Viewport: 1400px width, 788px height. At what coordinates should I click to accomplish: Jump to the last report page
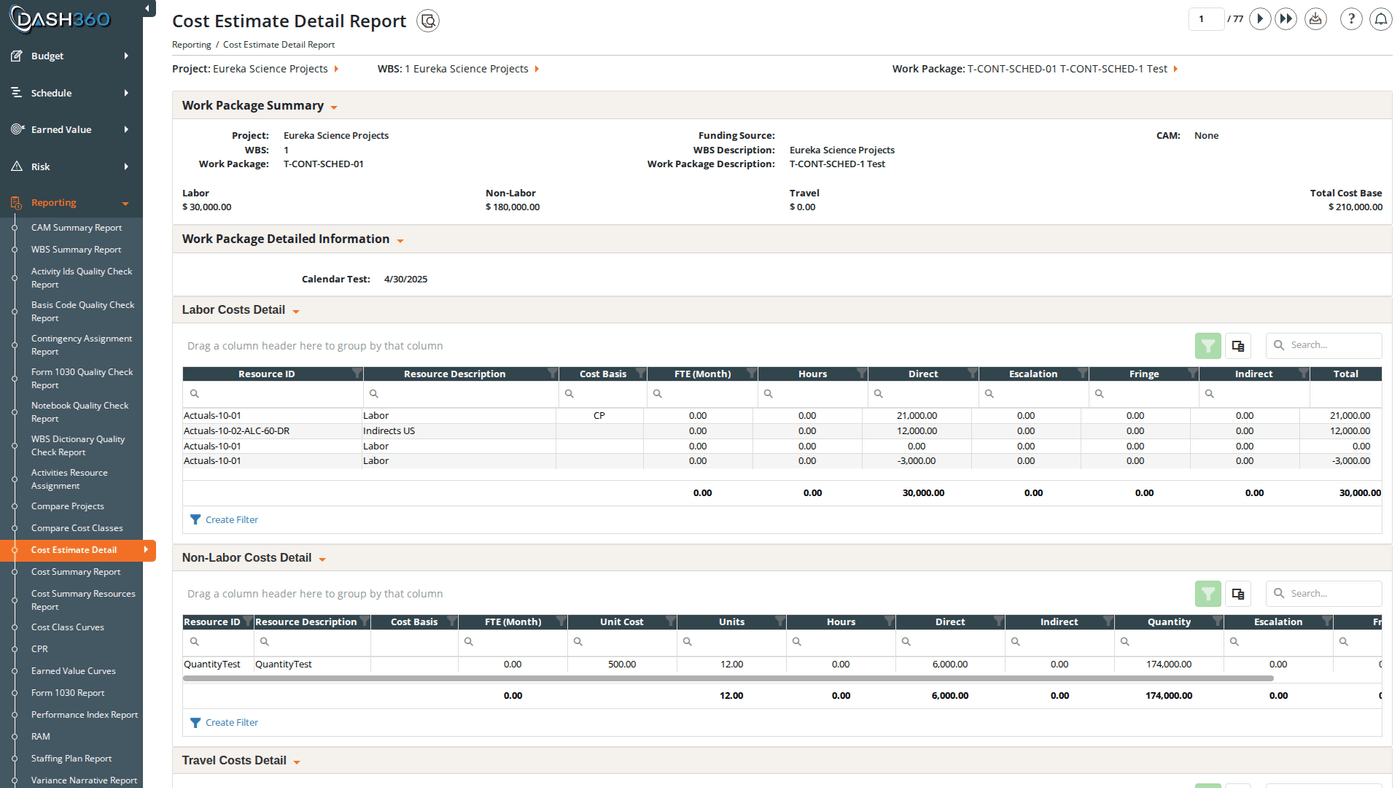click(x=1286, y=19)
